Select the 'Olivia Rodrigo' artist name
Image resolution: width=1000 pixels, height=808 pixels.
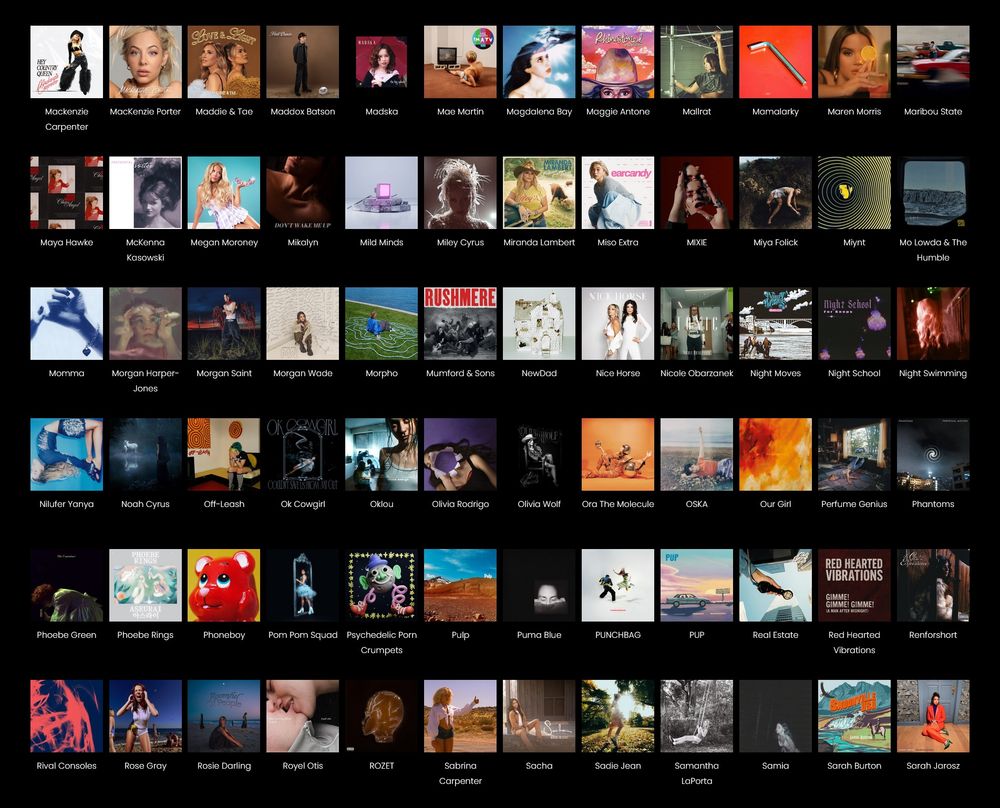(460, 504)
